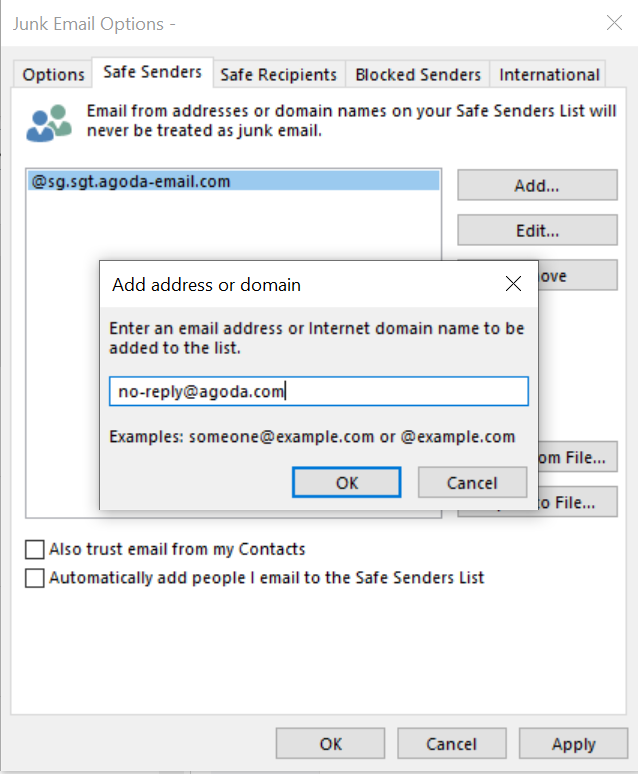
Task: Open the Safe Recipients tab
Action: (x=279, y=75)
